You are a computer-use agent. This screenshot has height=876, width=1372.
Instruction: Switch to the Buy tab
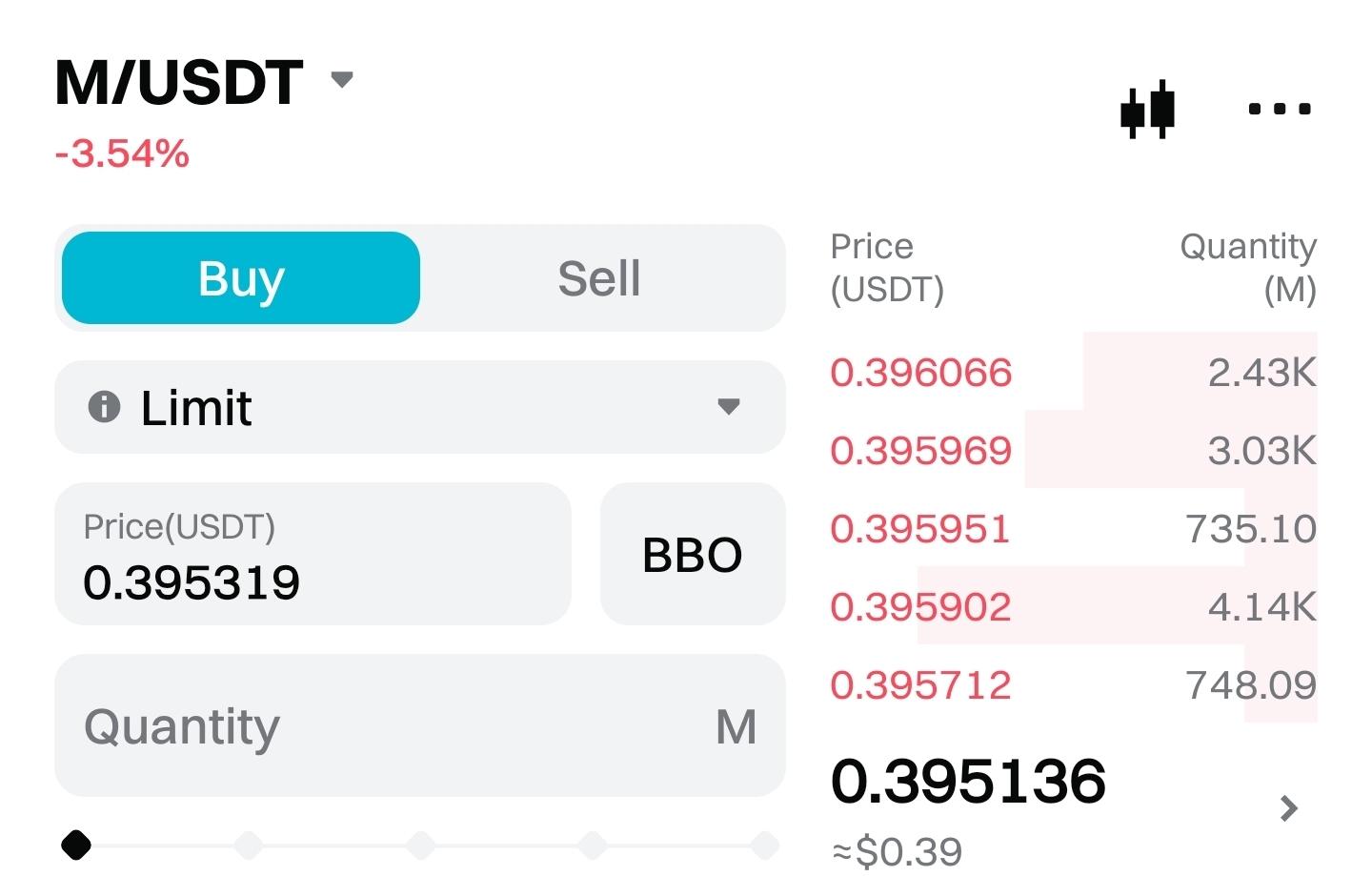tap(241, 278)
